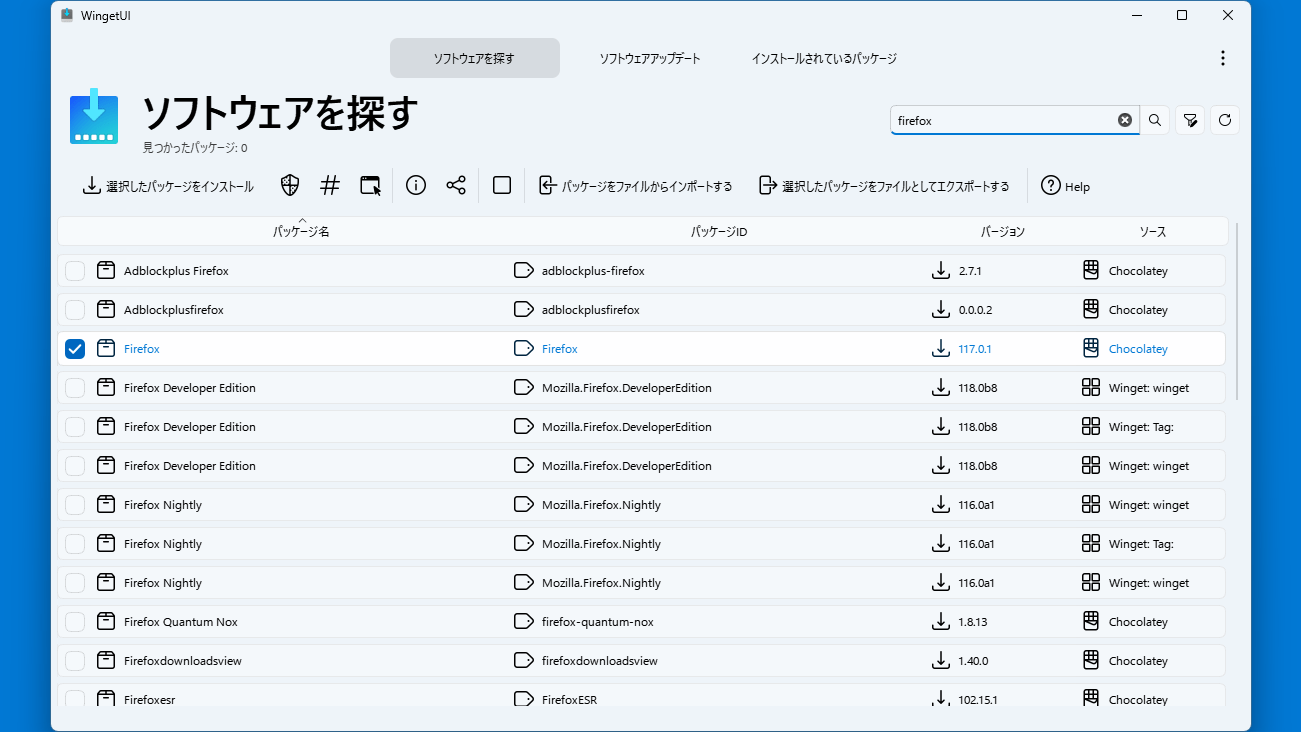
Task: Click 選択したパッケージをインストール button
Action: pos(168,186)
